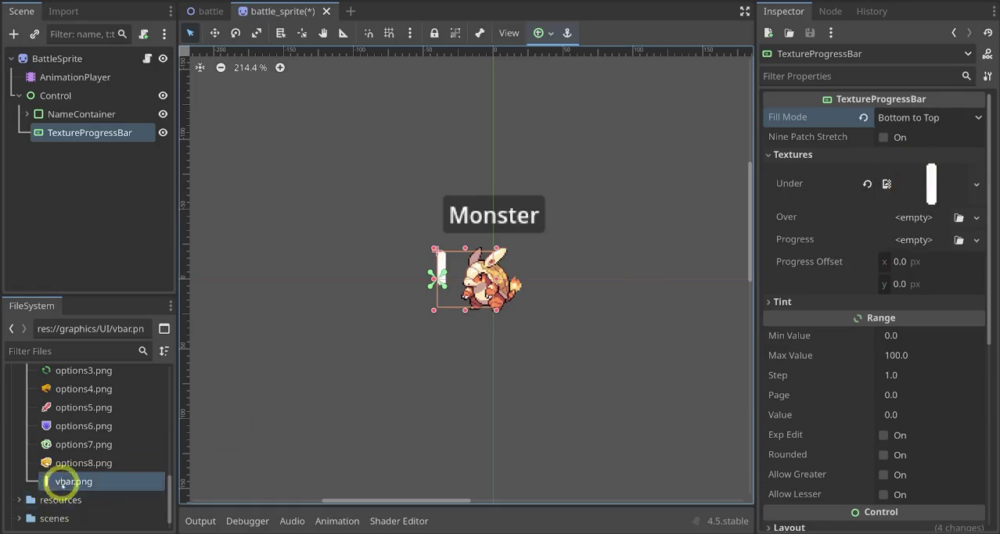Toggle the grid snap icon in the toolbar
Image resolution: width=1000 pixels, height=534 pixels.
pyautogui.click(x=388, y=33)
